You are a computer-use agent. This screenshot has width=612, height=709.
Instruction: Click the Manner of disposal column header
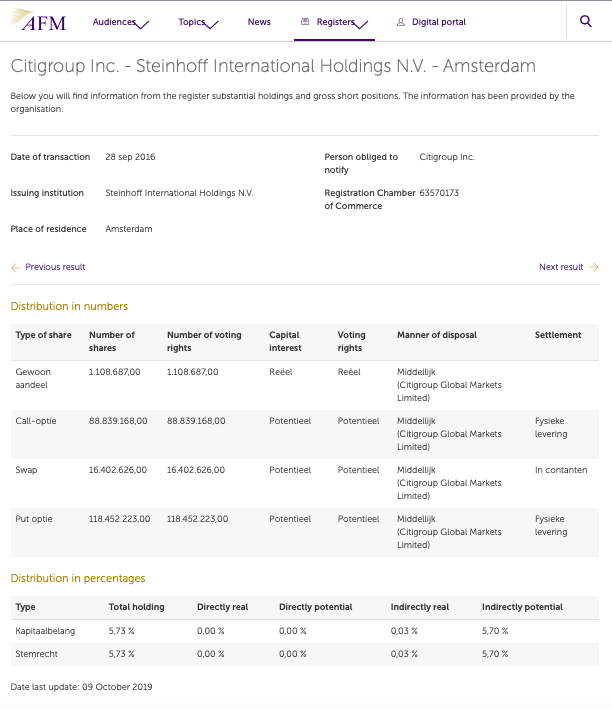[x=437, y=335]
